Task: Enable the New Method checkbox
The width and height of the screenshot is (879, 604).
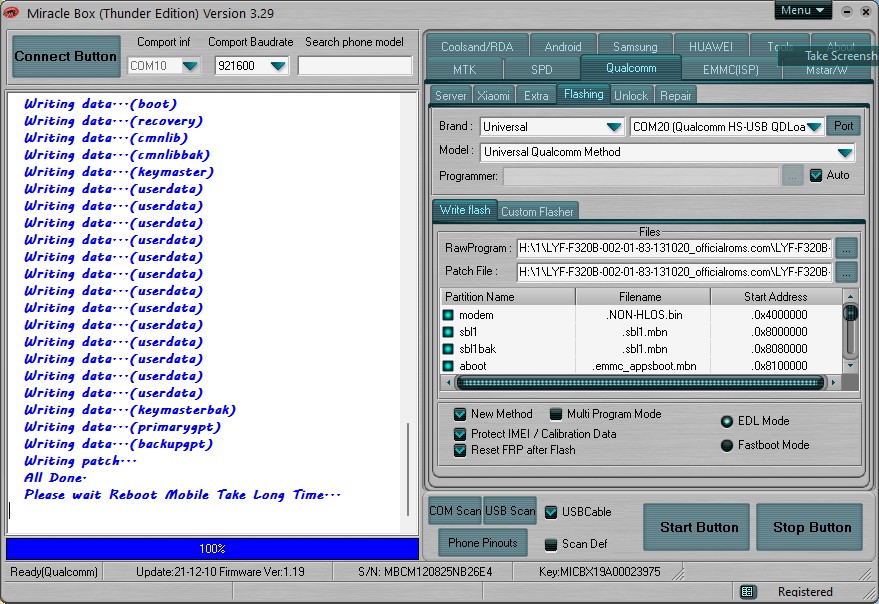Action: [460, 414]
